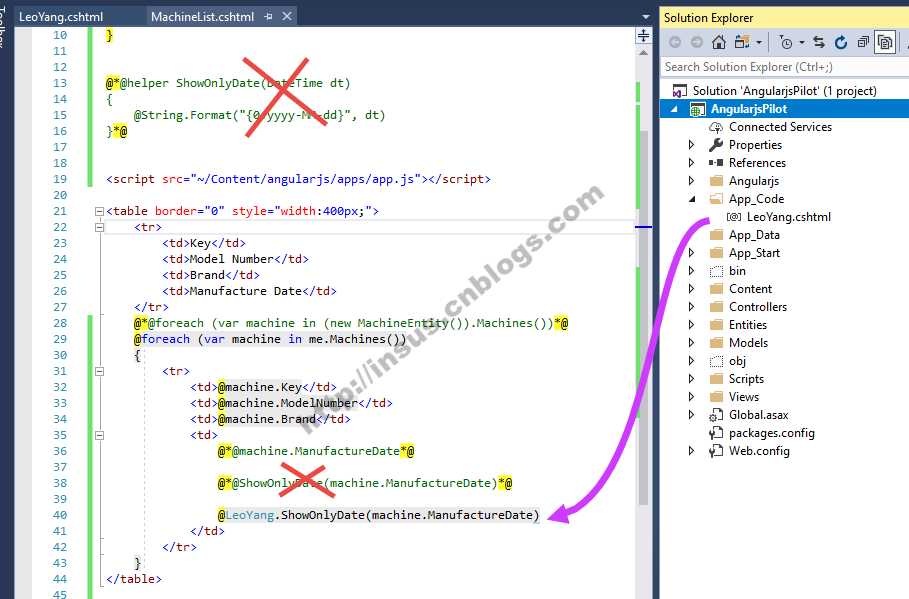909x599 pixels.
Task: Collapse the App_Code folder
Action: click(692, 199)
